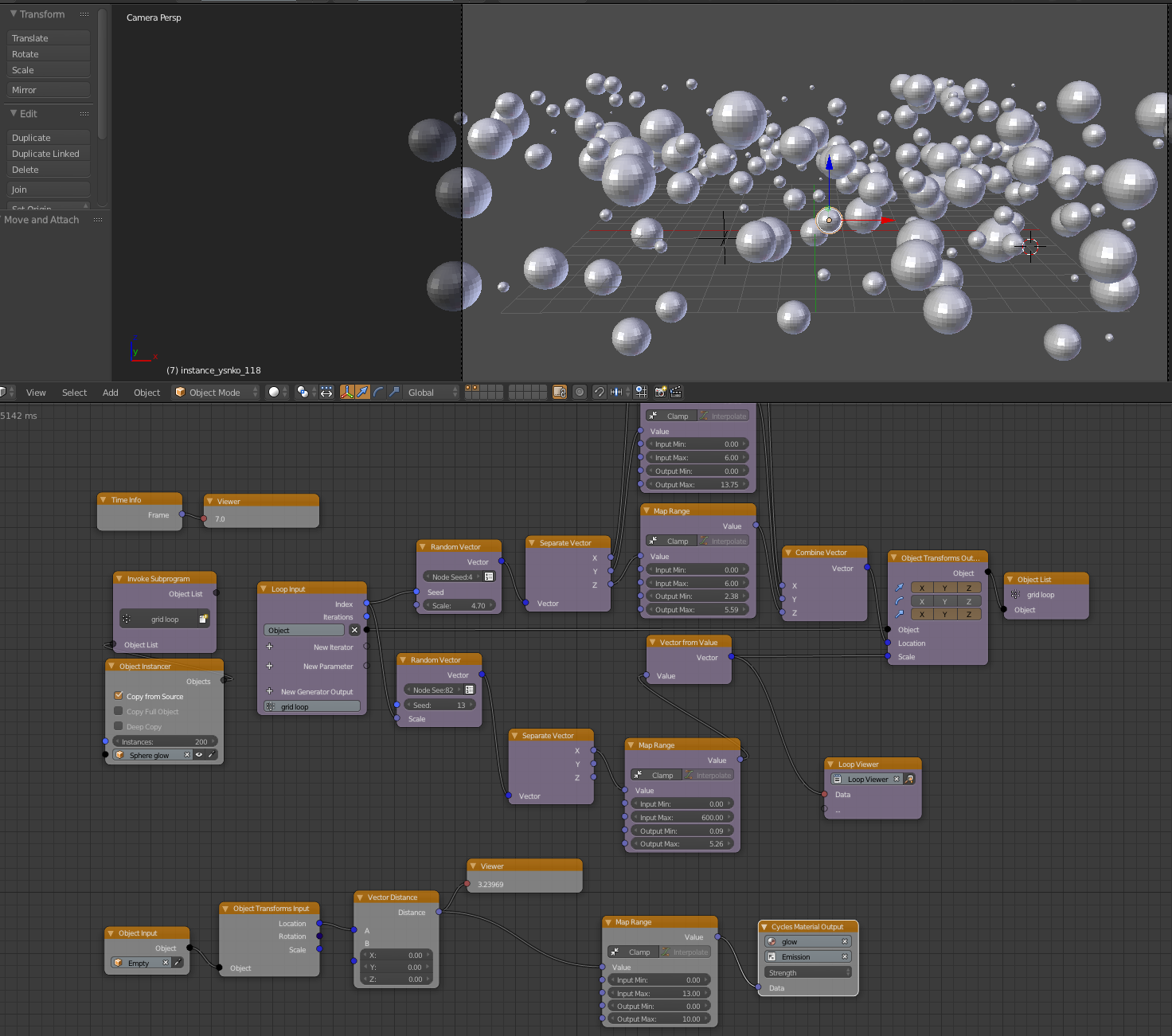Click the OpenGL render image camera icon
This screenshot has width=1172, height=1036.
660,392
